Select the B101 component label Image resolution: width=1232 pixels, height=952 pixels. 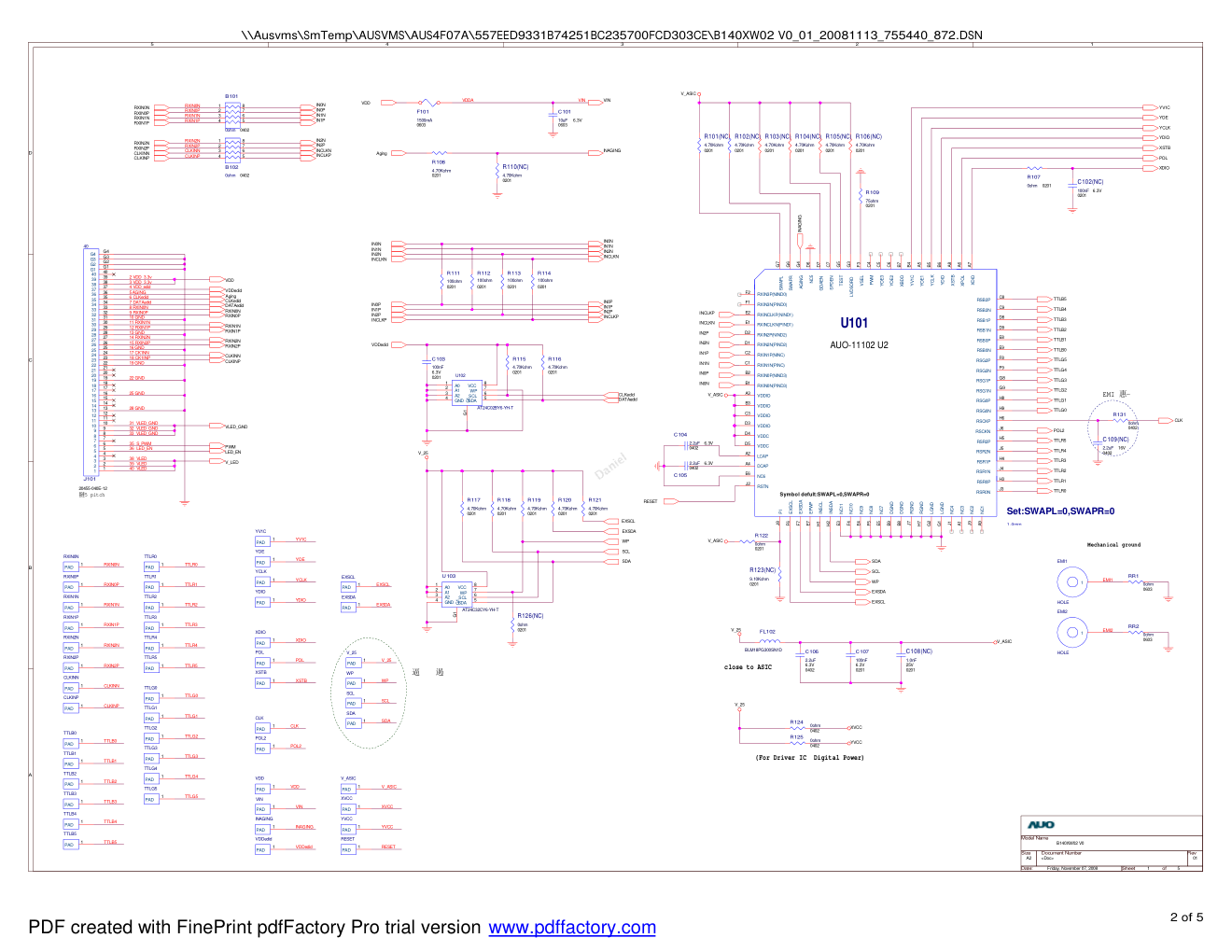click(231, 96)
